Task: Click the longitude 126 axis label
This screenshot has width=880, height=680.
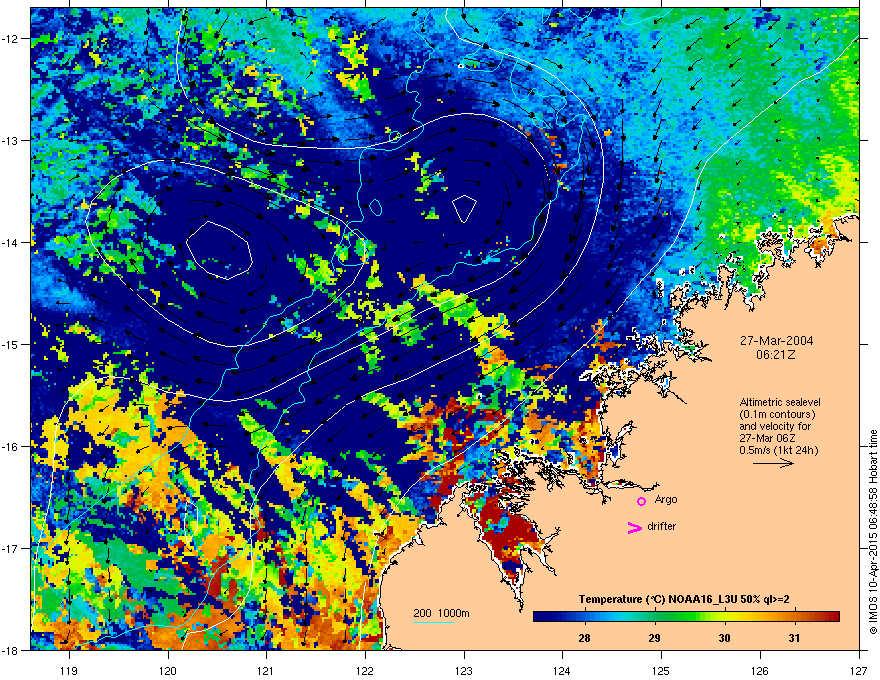Action: (760, 670)
